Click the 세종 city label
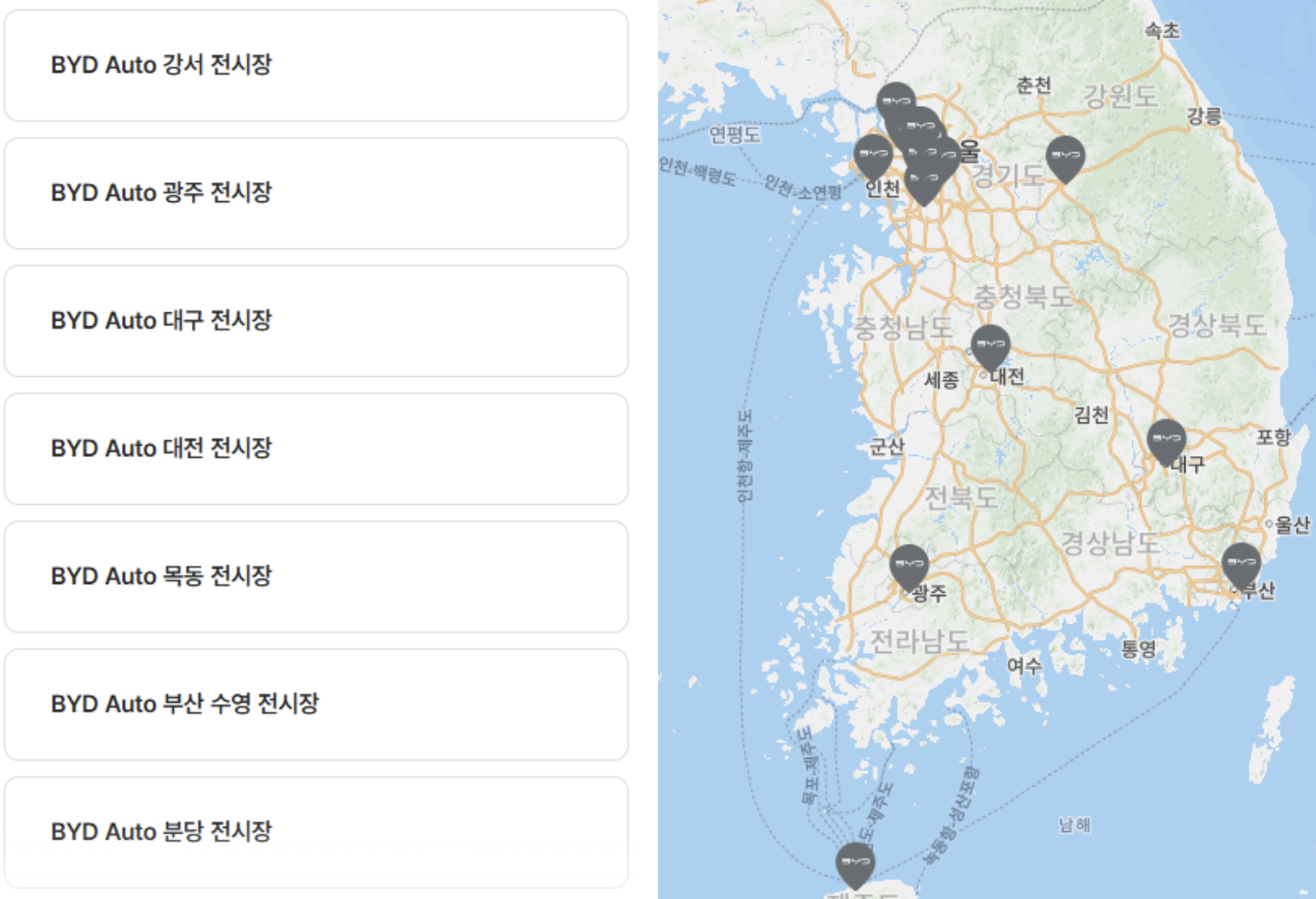Image resolution: width=1316 pixels, height=899 pixels. point(941,379)
